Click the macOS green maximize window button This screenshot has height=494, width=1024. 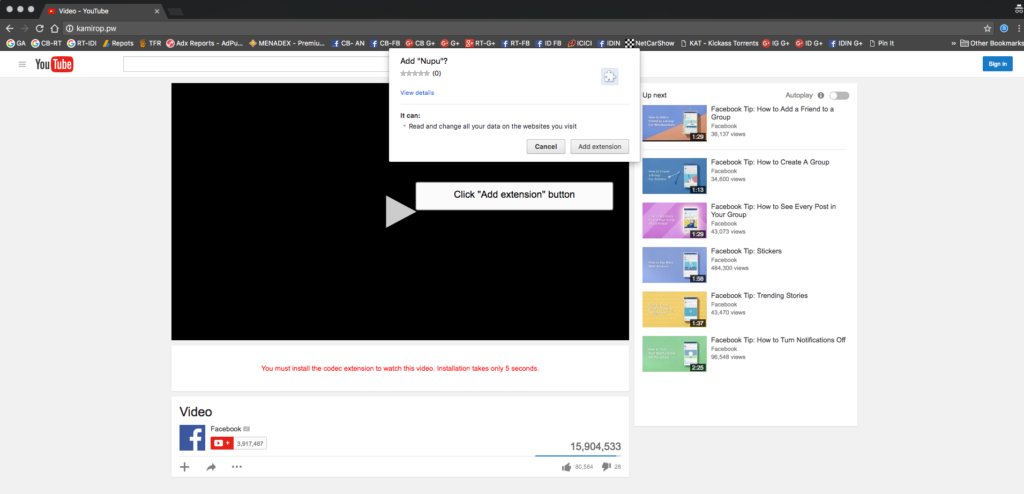(31, 10)
